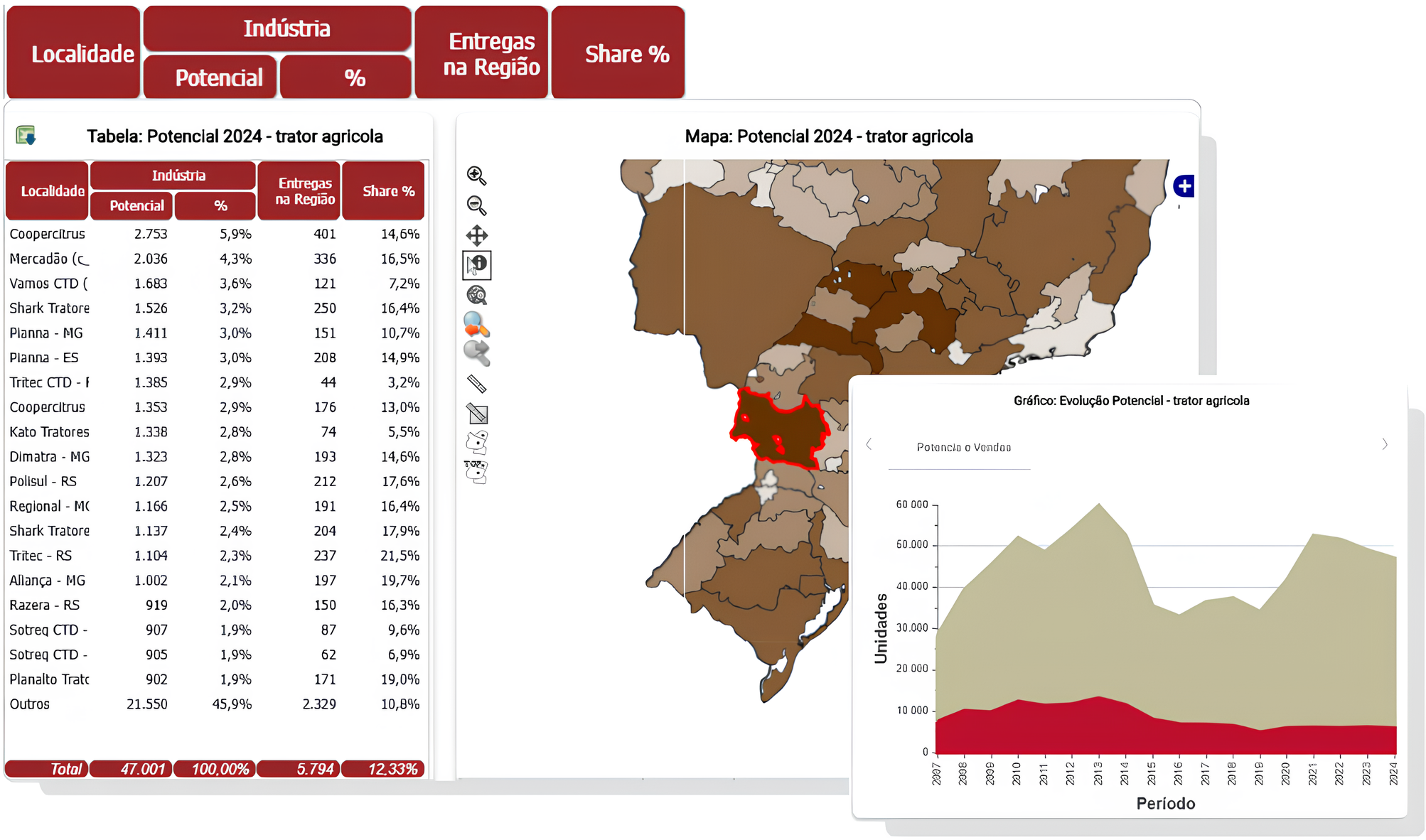The width and height of the screenshot is (1426, 840).
Task: Click the zoom out magnifier tool
Action: [x=476, y=205]
